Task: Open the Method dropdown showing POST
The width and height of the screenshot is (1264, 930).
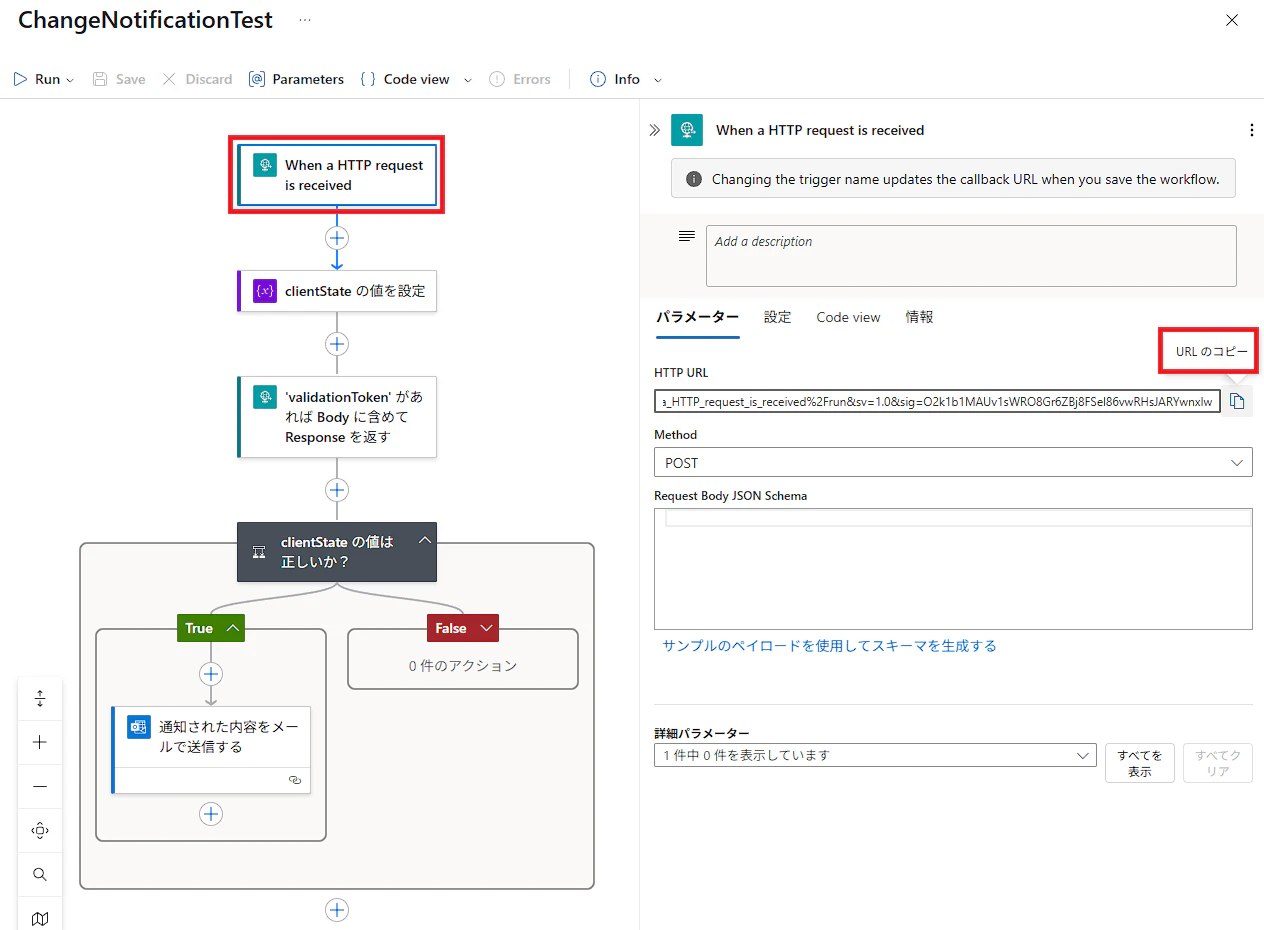Action: [953, 463]
